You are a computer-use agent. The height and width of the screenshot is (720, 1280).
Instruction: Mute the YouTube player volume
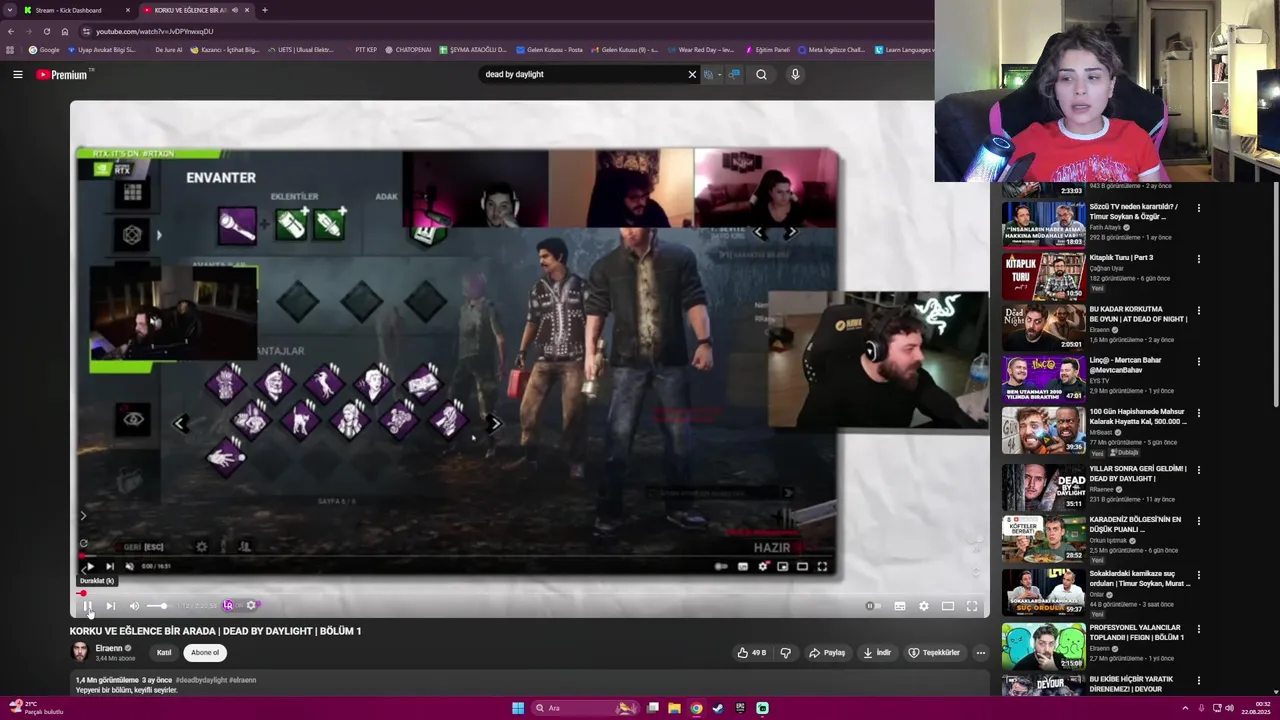pos(134,606)
